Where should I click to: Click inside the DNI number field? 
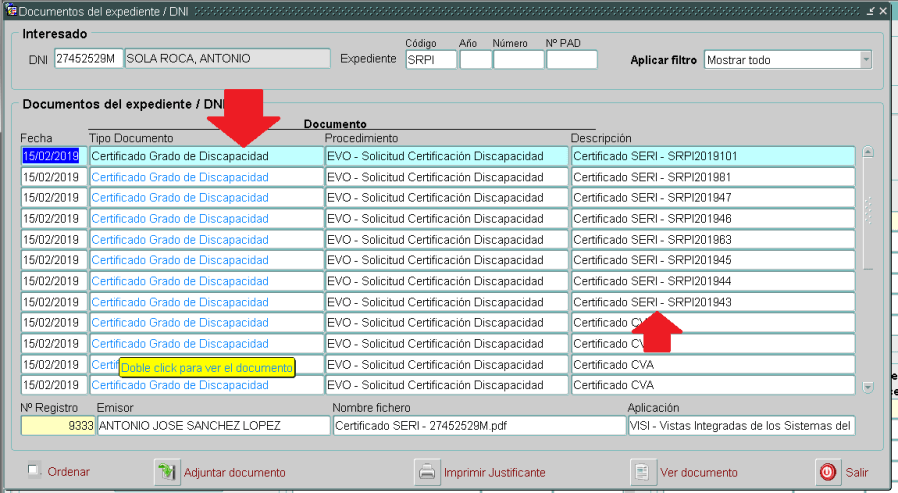(x=87, y=59)
